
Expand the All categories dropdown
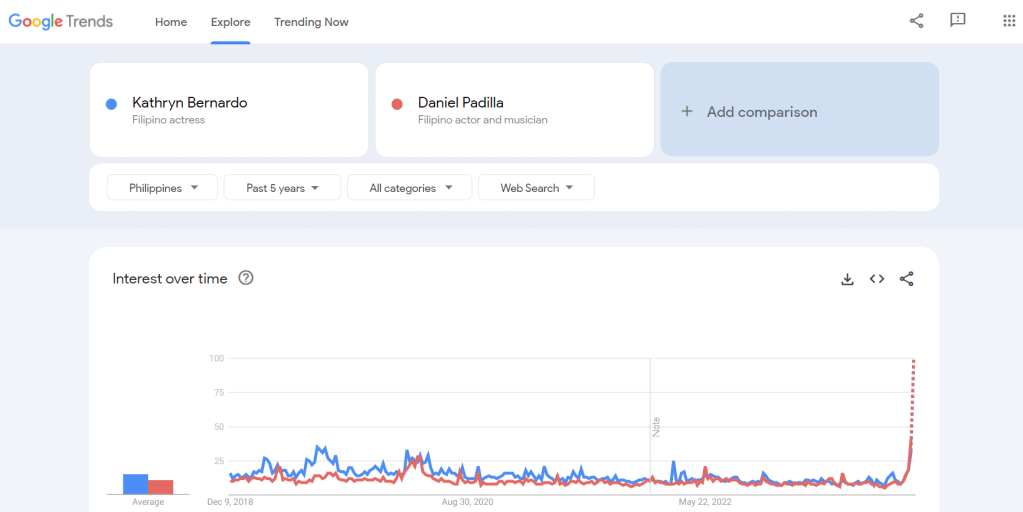point(410,188)
